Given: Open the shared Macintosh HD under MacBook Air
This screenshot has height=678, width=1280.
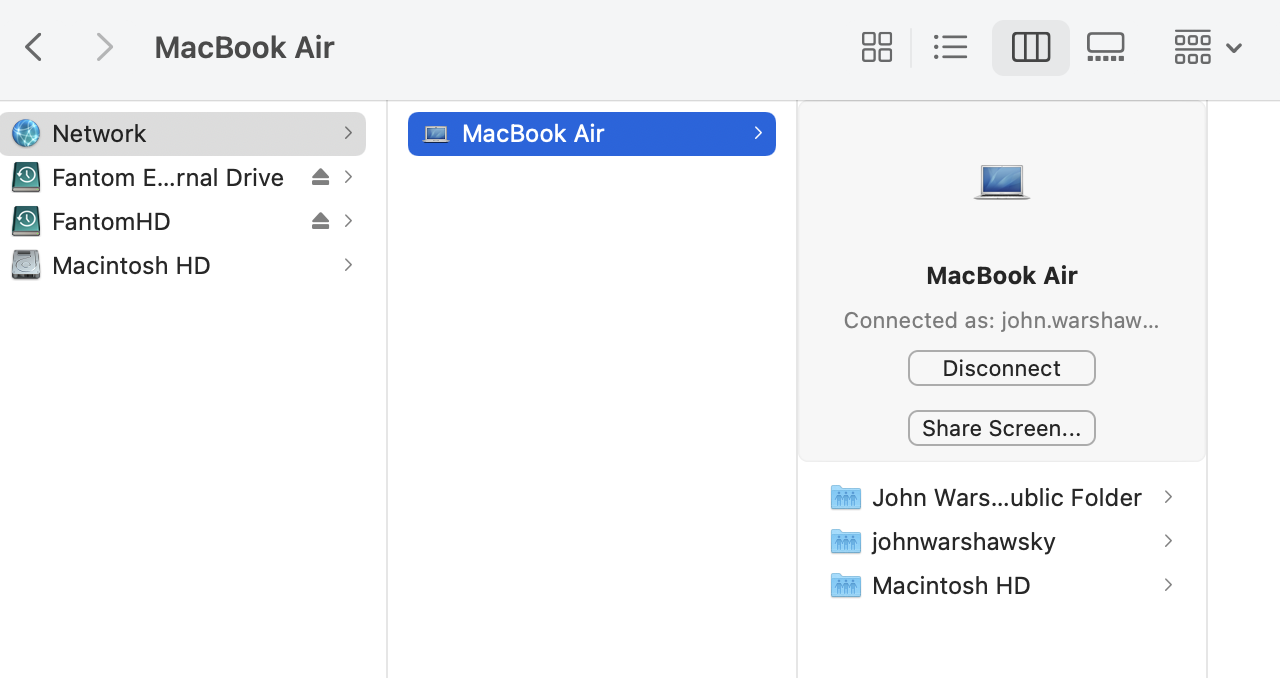Looking at the screenshot, I should click(x=1002, y=585).
